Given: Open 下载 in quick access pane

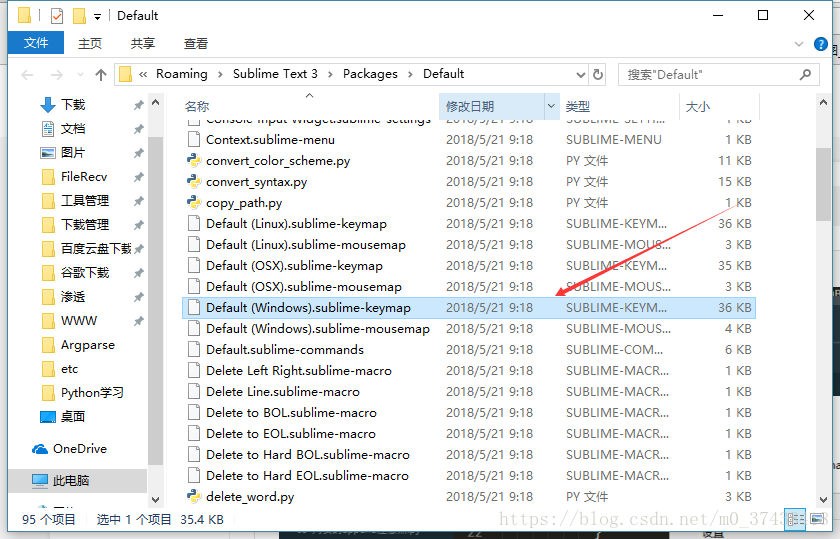Looking at the screenshot, I should pos(73,104).
